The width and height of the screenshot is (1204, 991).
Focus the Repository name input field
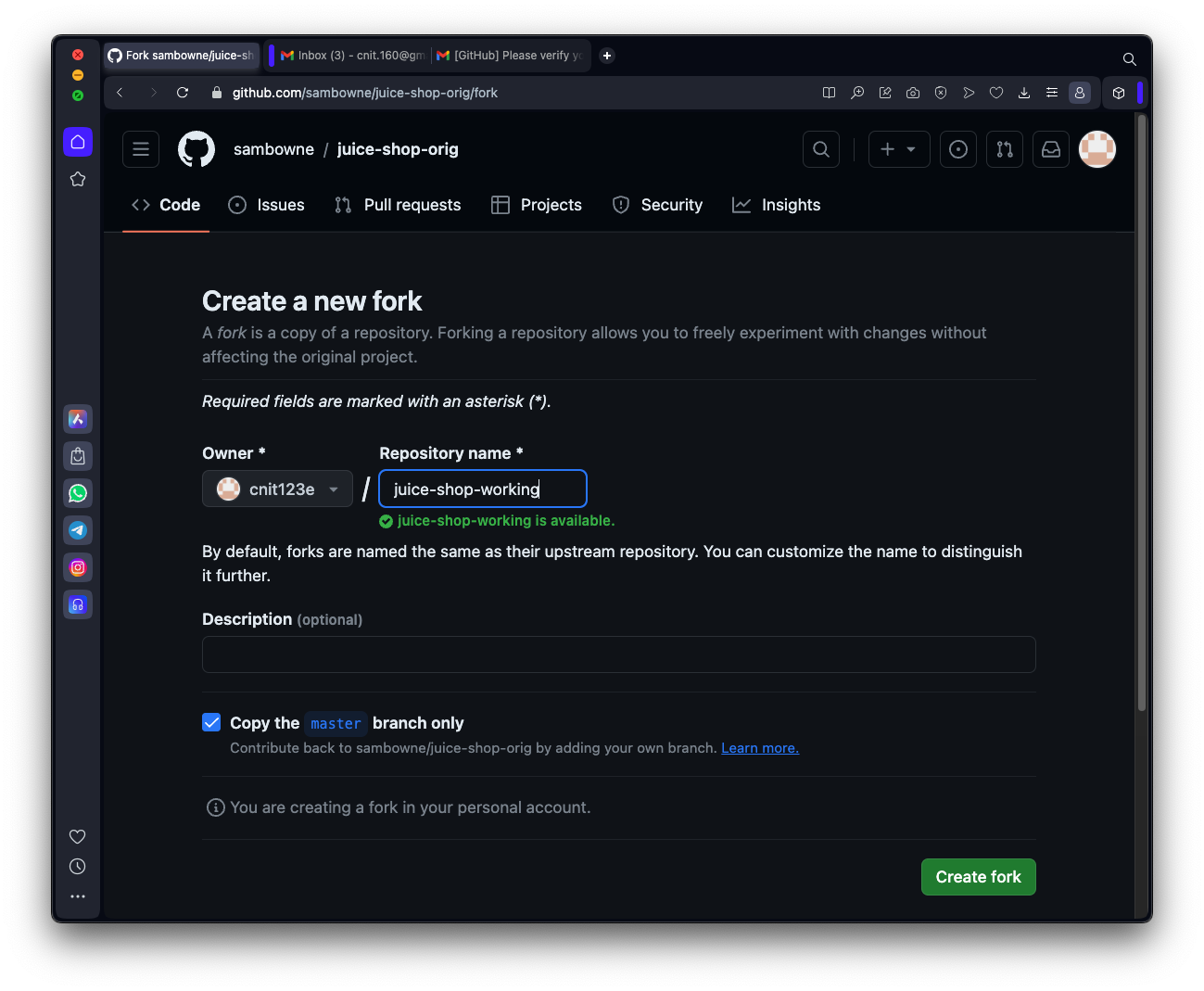tap(483, 489)
